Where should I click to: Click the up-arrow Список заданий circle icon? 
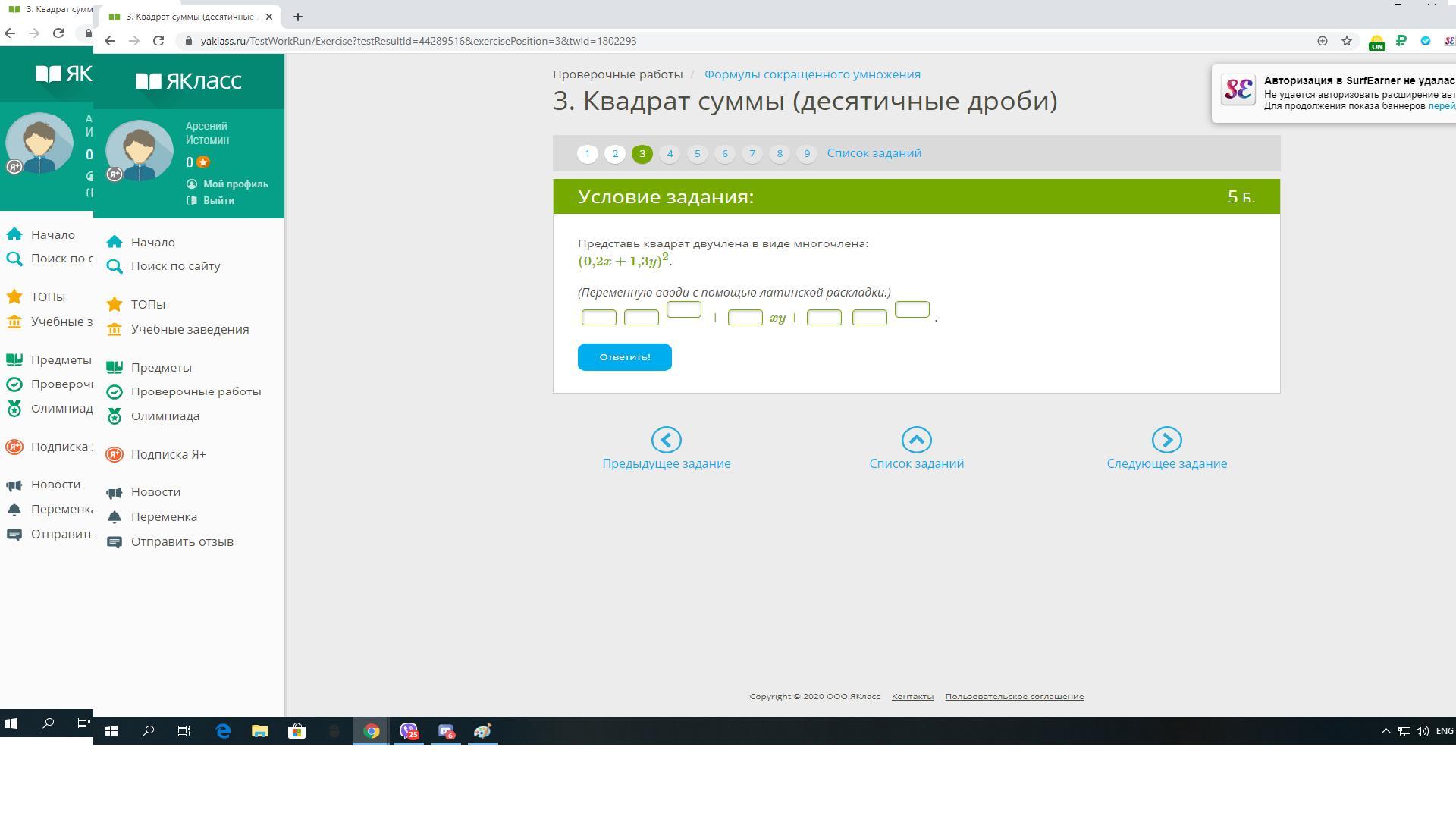[916, 440]
